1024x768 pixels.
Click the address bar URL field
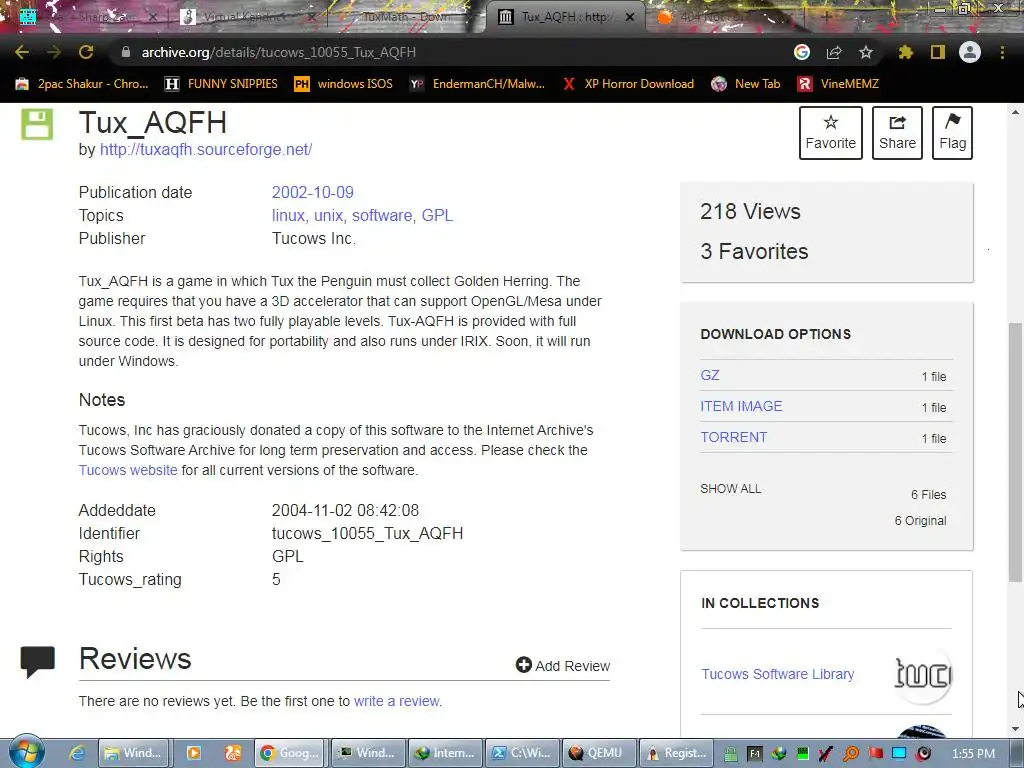(451, 52)
